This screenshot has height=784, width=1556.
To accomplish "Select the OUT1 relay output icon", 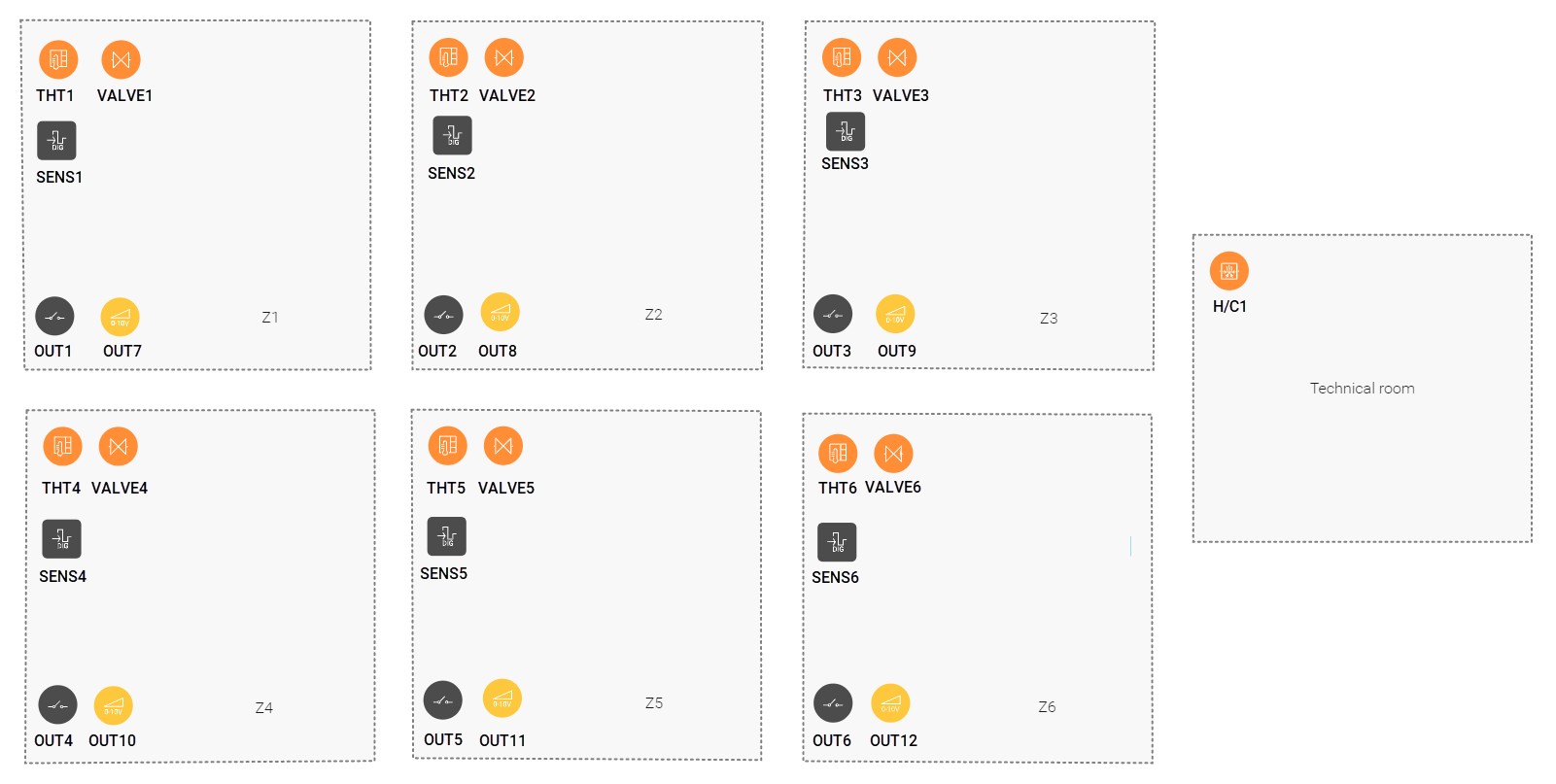I will [x=54, y=316].
